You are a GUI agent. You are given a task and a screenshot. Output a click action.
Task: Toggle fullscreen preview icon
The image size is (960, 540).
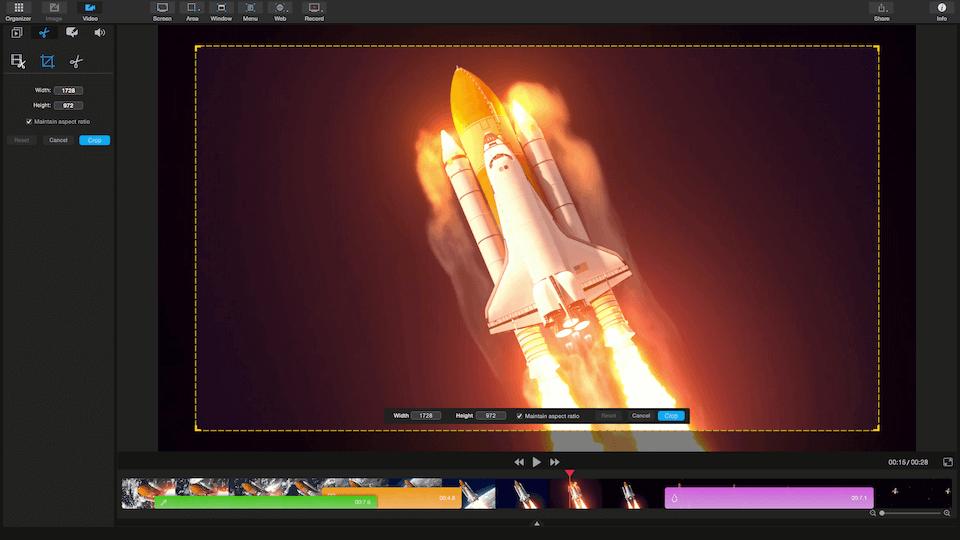[x=948, y=462]
